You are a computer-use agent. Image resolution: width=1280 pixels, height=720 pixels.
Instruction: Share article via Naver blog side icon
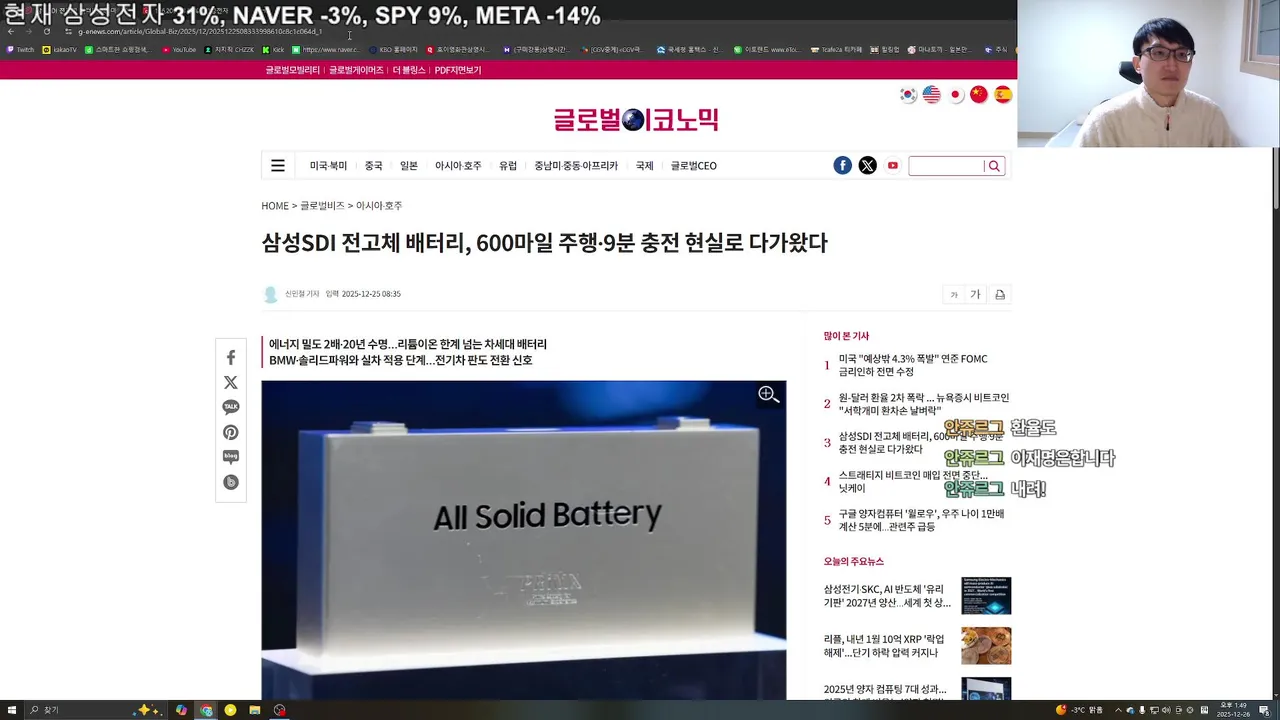[x=231, y=458]
